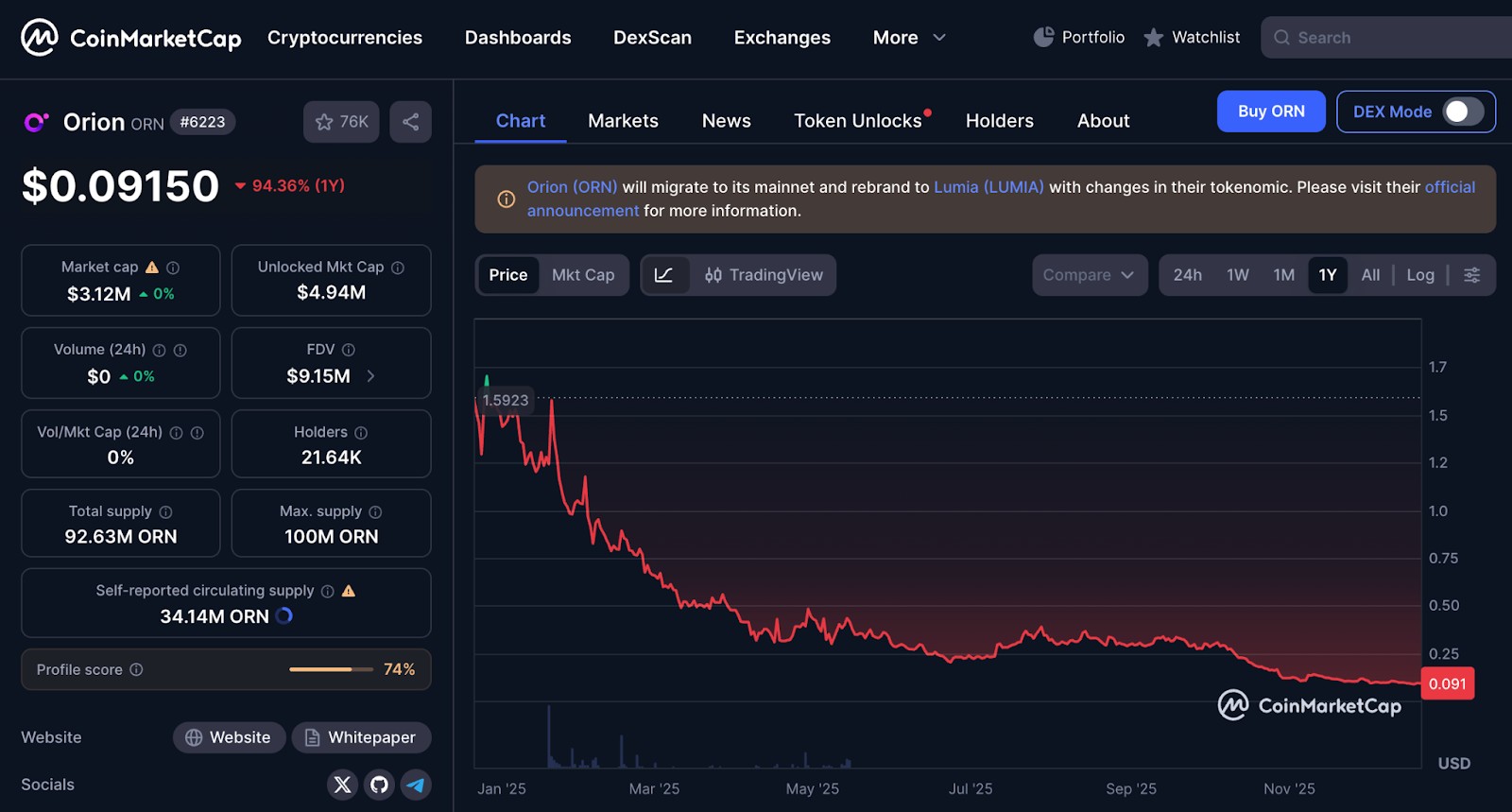Select the Chart tab
The width and height of the screenshot is (1512, 812).
[x=521, y=121]
